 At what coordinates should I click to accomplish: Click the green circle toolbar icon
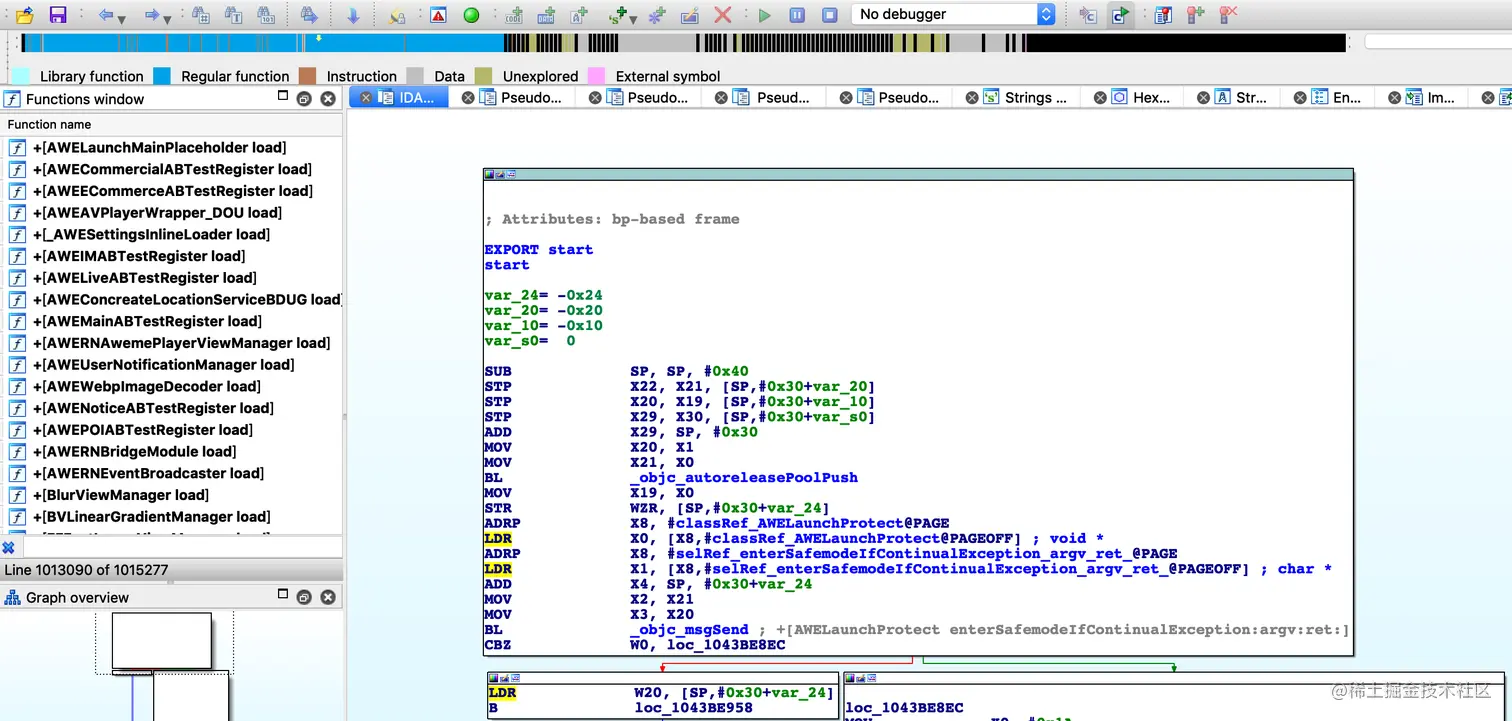click(471, 15)
